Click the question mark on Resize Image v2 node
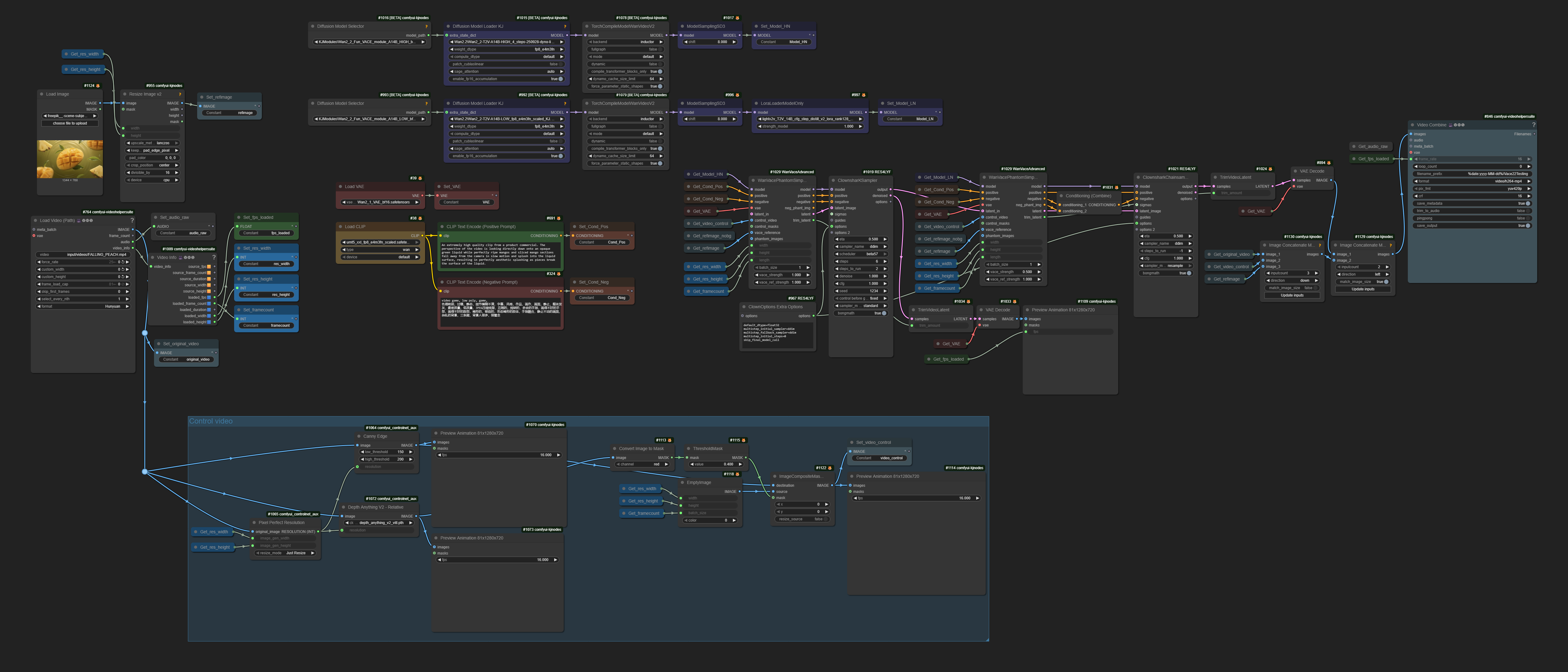The height and width of the screenshot is (672, 1568). pyautogui.click(x=180, y=94)
